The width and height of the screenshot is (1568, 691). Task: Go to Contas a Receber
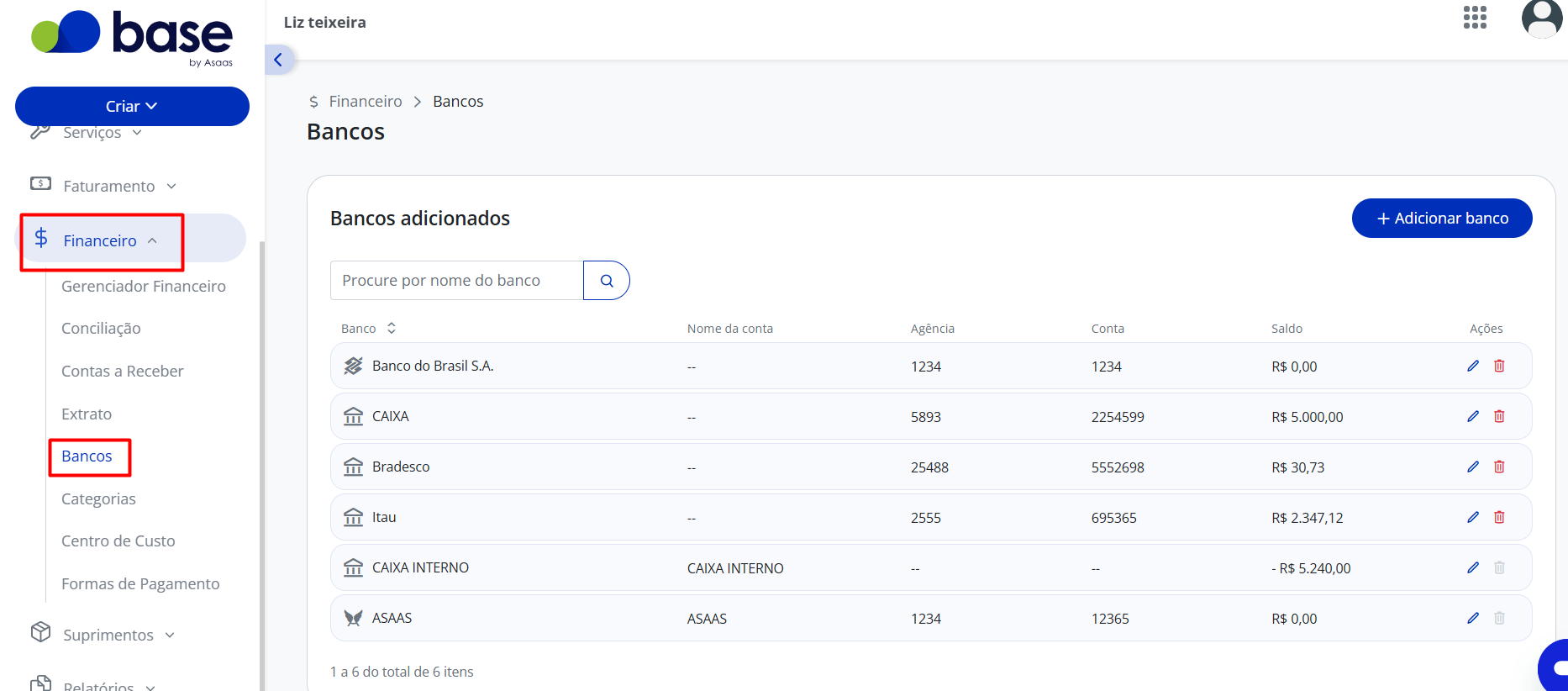click(122, 371)
